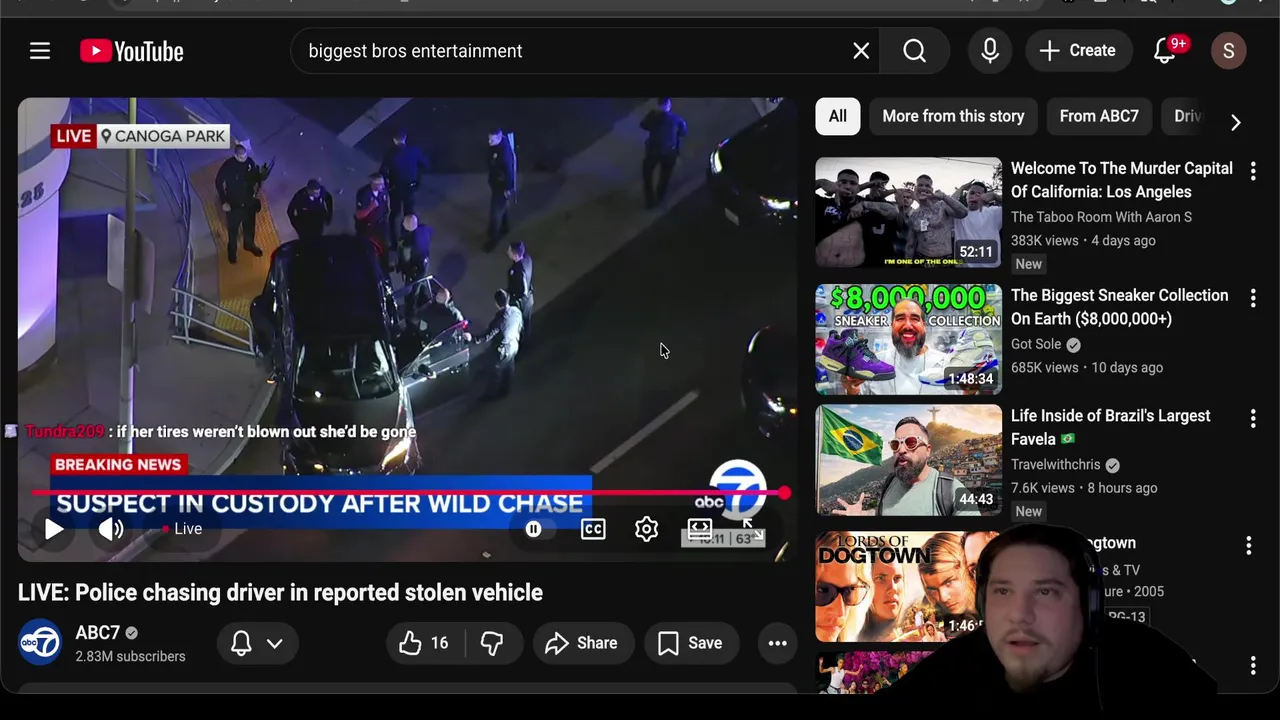Open video player settings gear
This screenshot has height=720, width=1280.
coord(646,529)
